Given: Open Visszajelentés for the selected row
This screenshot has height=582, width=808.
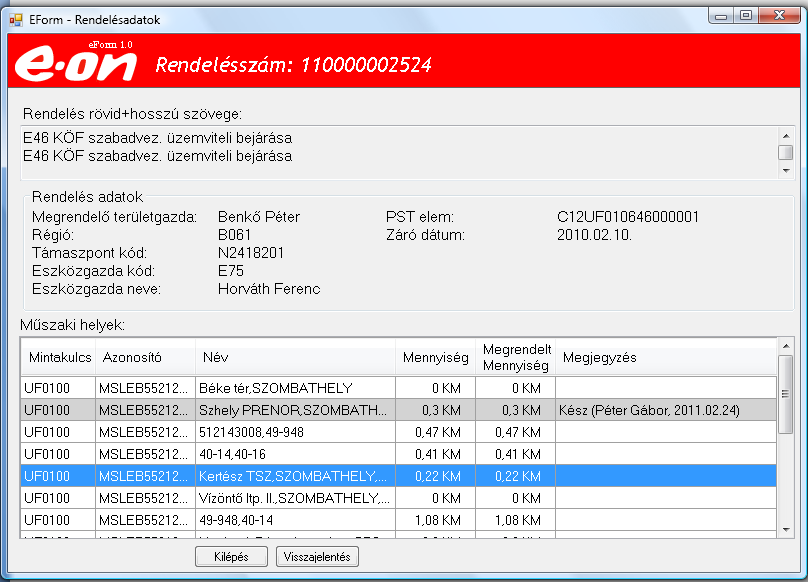Looking at the screenshot, I should pos(317,557).
